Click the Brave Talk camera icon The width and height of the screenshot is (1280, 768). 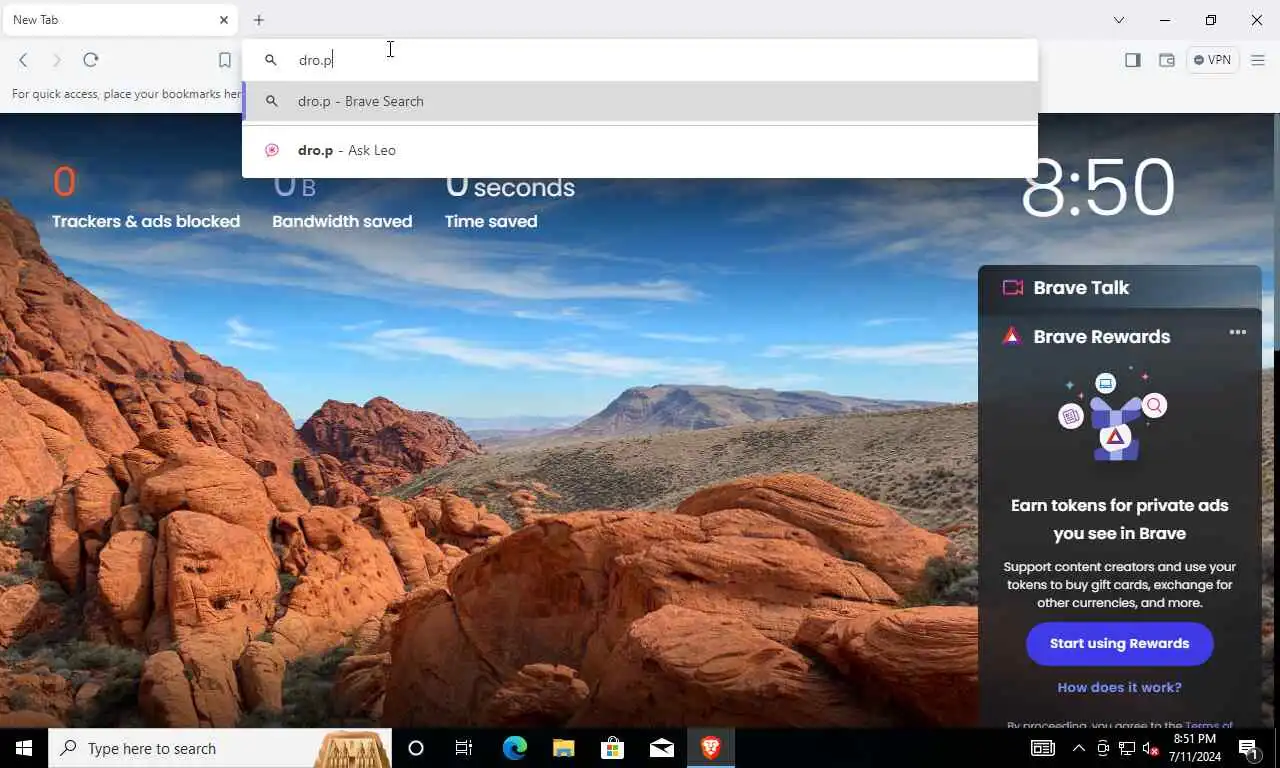[x=1013, y=288]
